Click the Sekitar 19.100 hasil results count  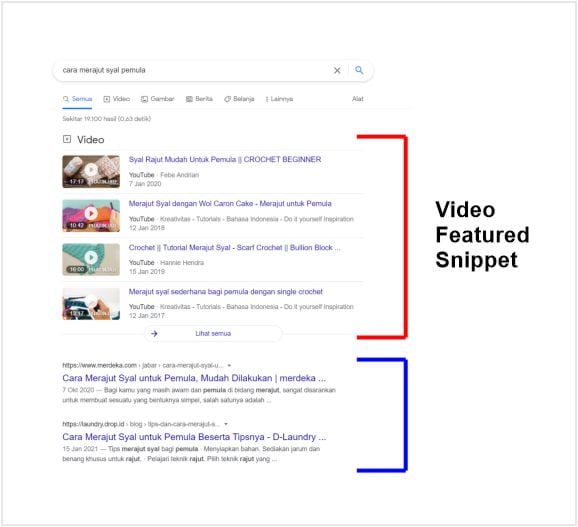(107, 119)
